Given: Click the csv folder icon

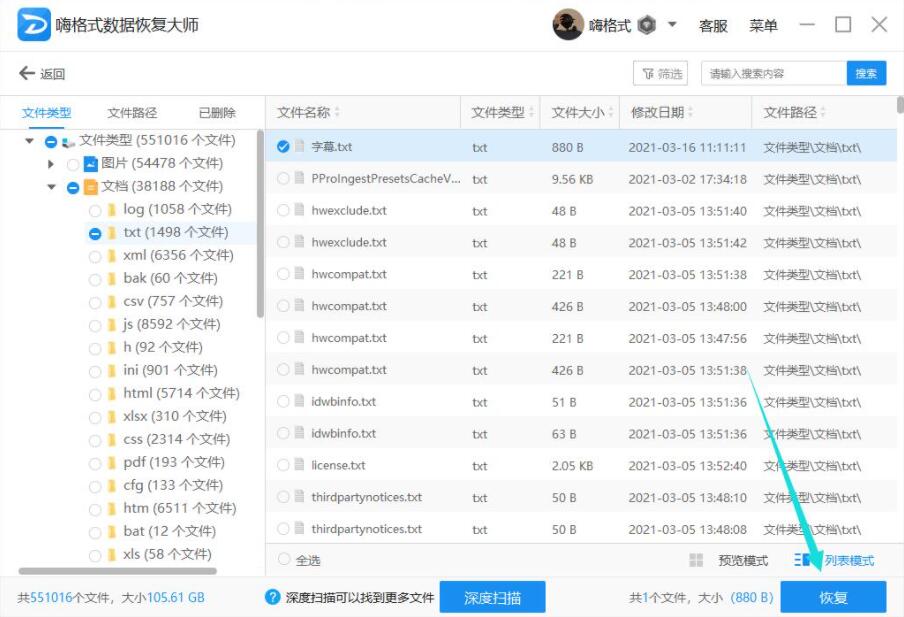Looking at the screenshot, I should pos(112,302).
